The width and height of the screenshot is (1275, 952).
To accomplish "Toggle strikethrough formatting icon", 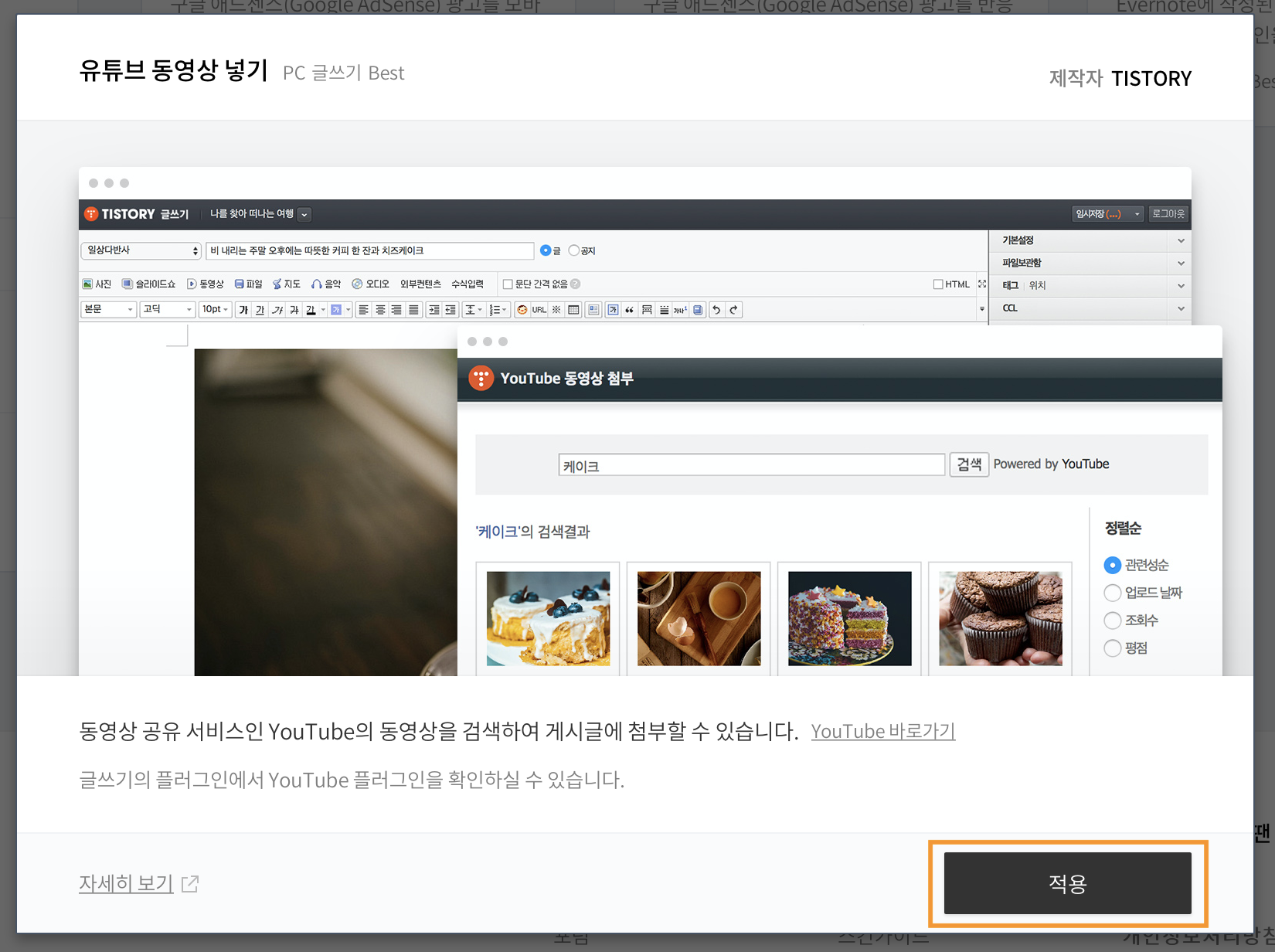I will pos(294,310).
